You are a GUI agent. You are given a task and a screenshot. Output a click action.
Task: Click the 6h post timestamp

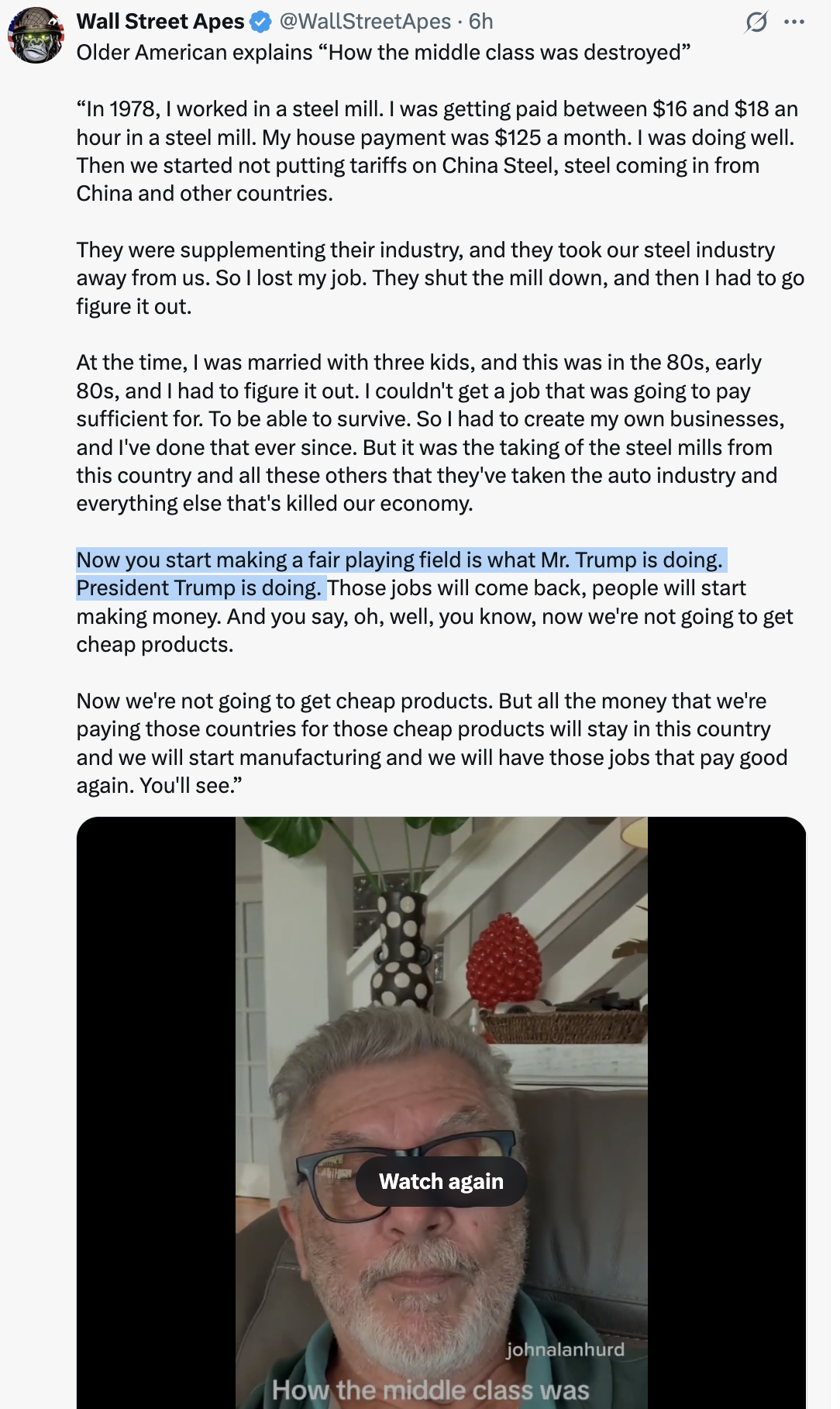click(481, 22)
